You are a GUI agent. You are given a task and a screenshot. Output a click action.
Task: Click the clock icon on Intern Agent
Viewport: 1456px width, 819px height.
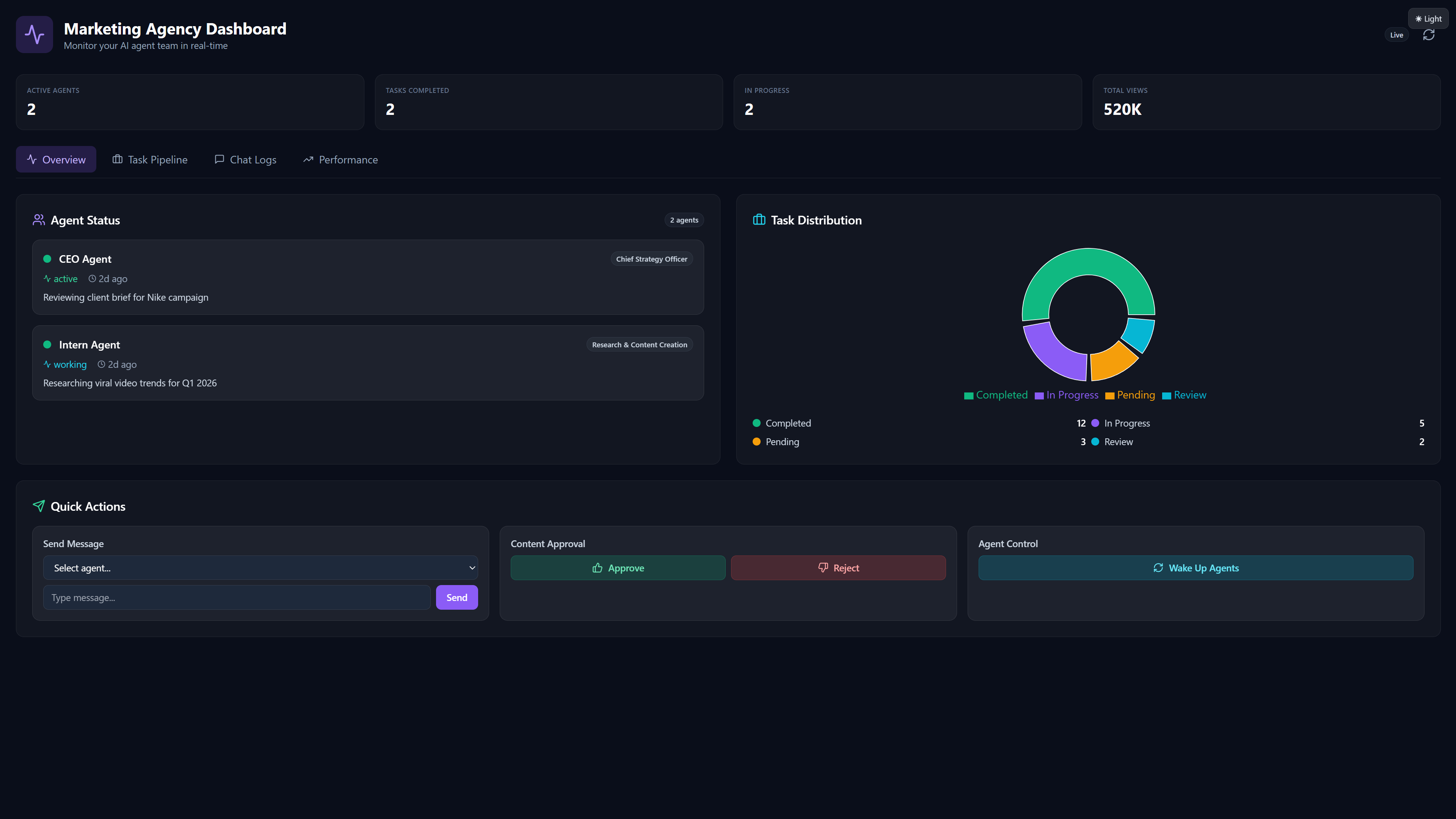[102, 364]
